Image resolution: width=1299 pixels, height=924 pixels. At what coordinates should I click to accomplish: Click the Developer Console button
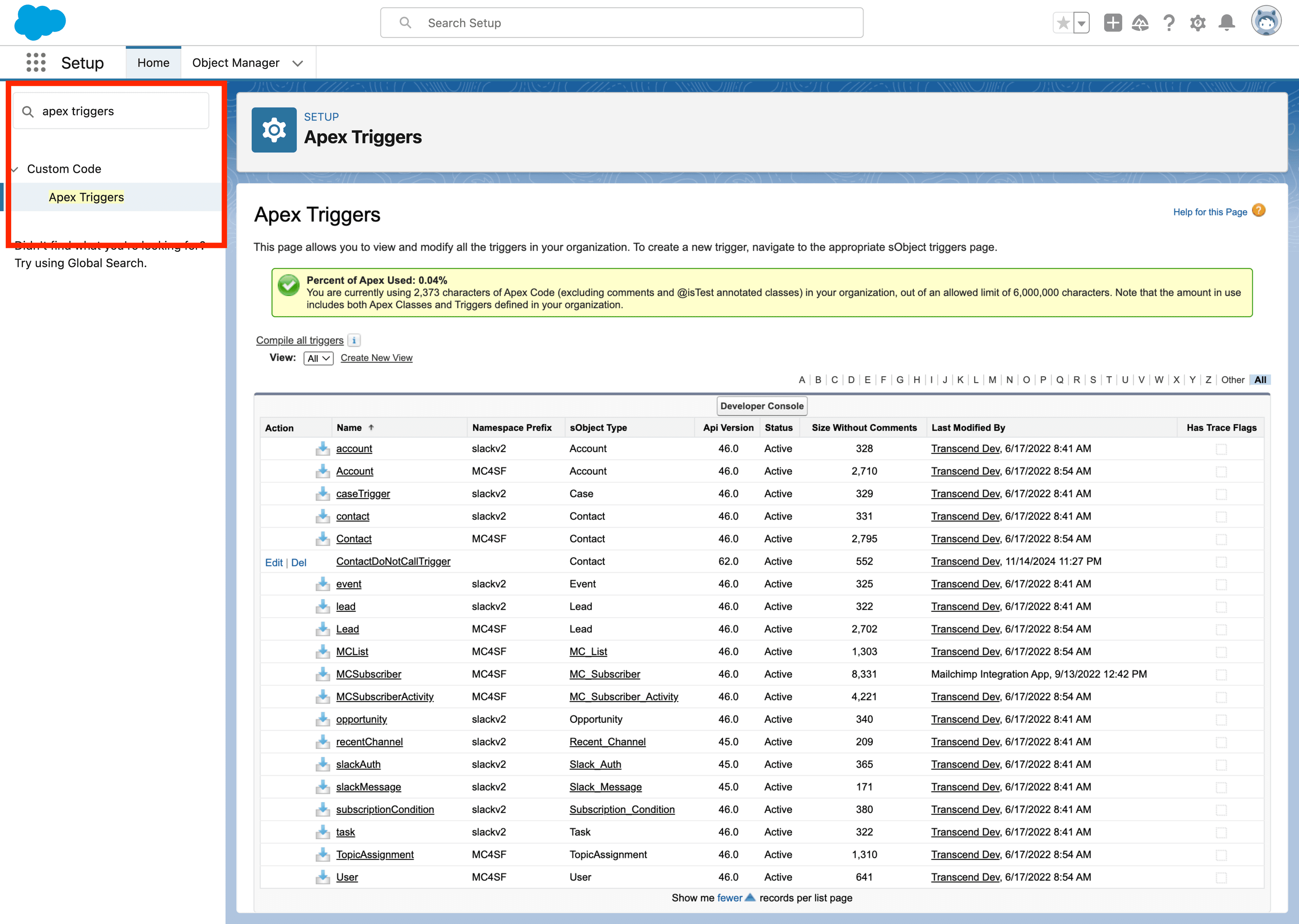761,406
